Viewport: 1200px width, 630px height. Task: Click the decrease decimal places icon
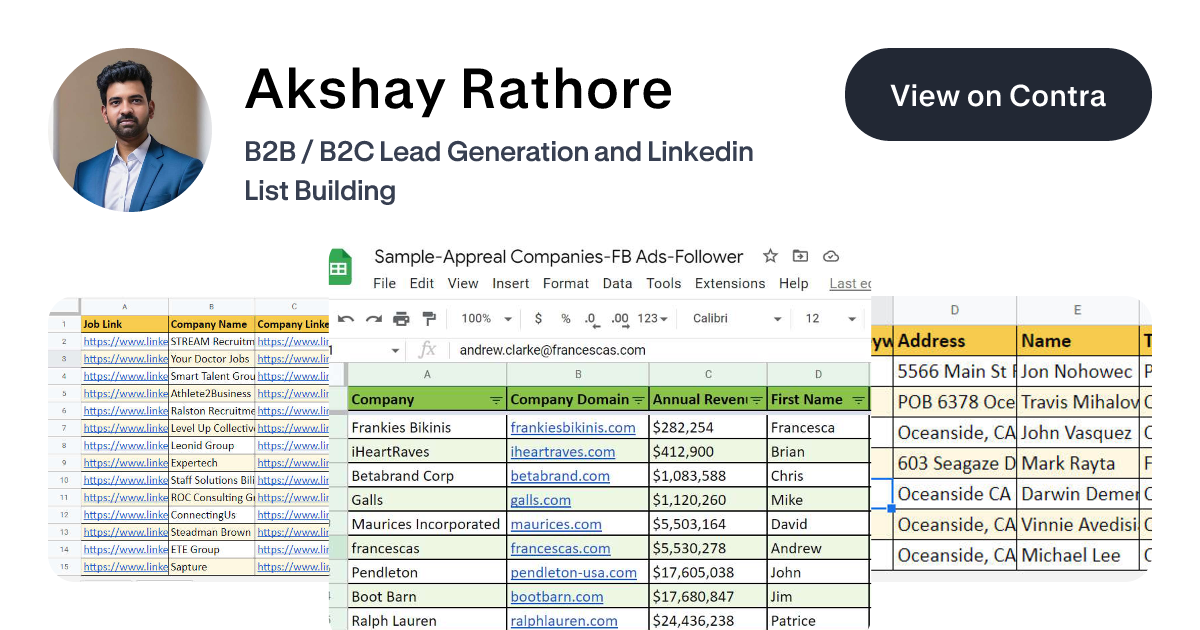pos(591,318)
